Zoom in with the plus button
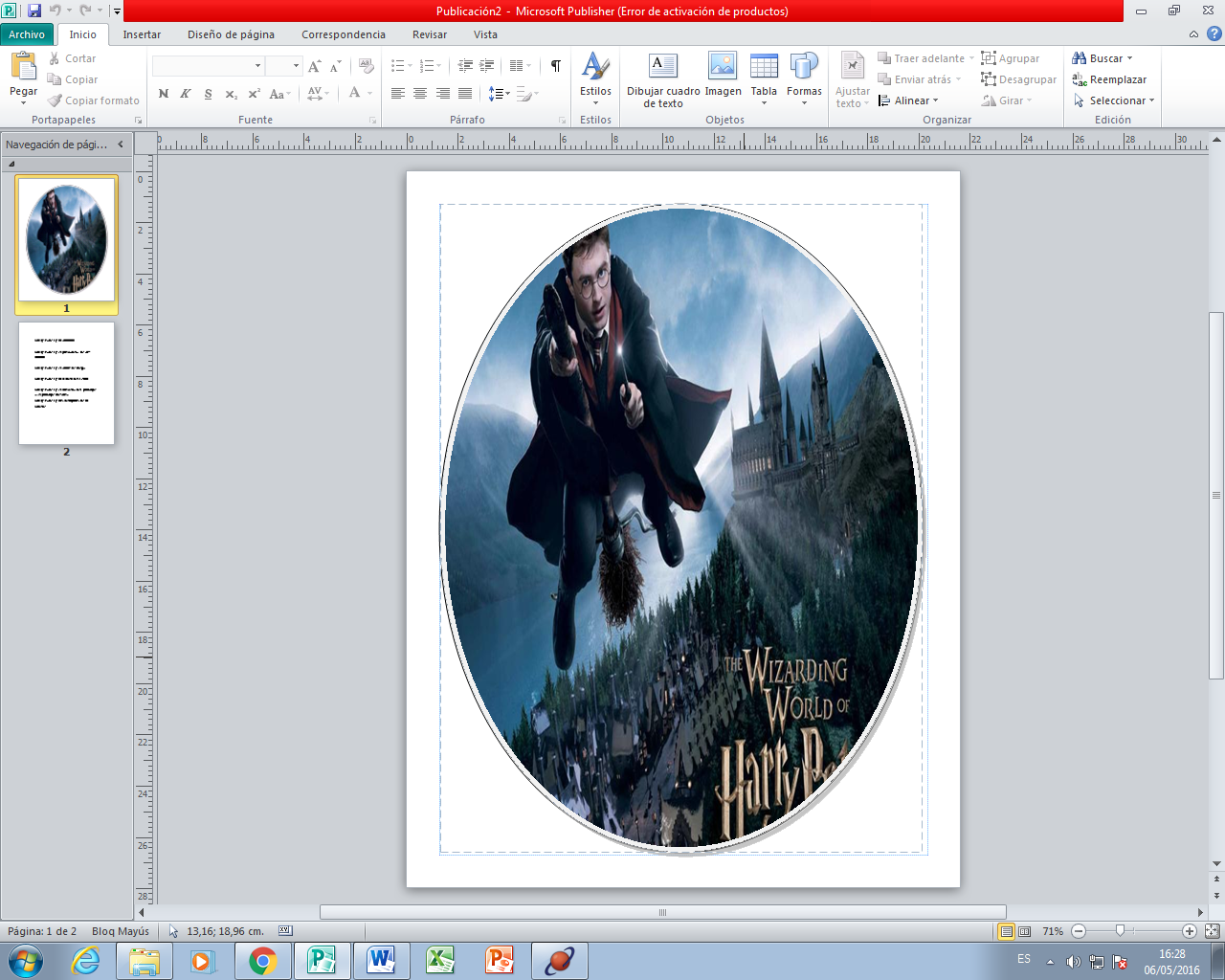 coord(1190,931)
